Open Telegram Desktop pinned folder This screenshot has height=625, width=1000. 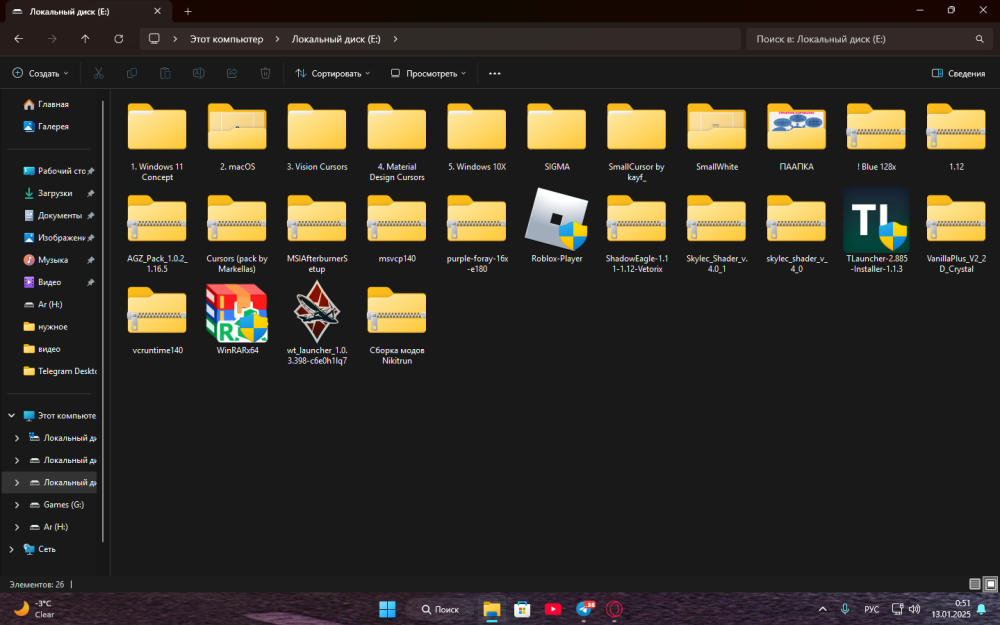59,371
